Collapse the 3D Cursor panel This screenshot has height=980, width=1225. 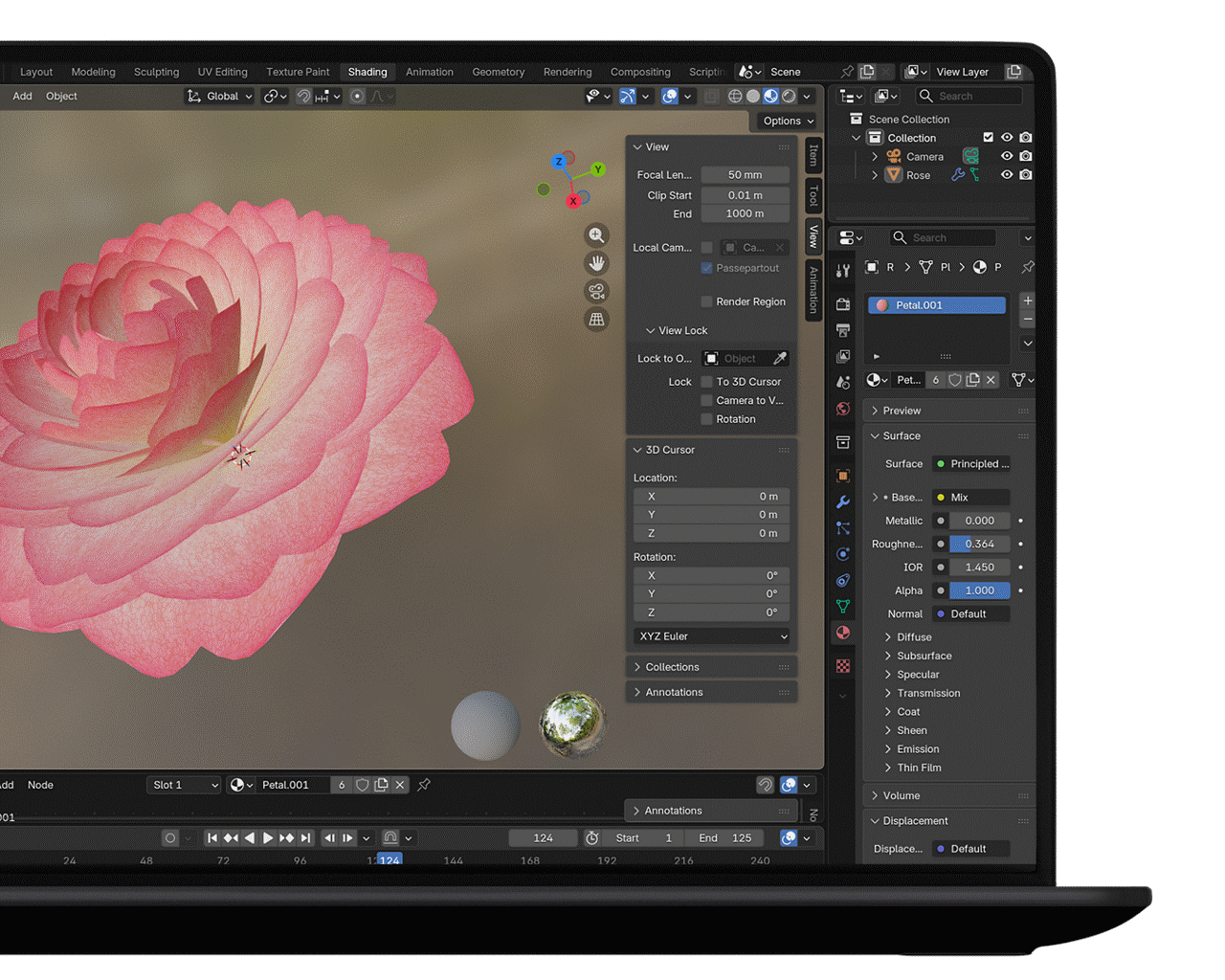[712, 450]
